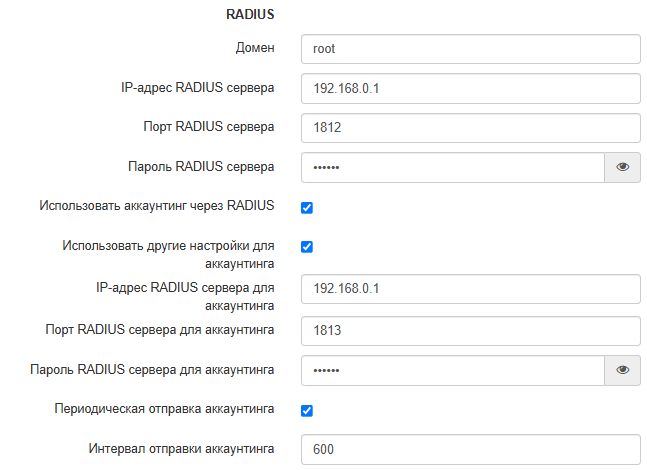
Task: Click the 'IP-адрес RADIUS сервера' label
Action: [x=198, y=88]
